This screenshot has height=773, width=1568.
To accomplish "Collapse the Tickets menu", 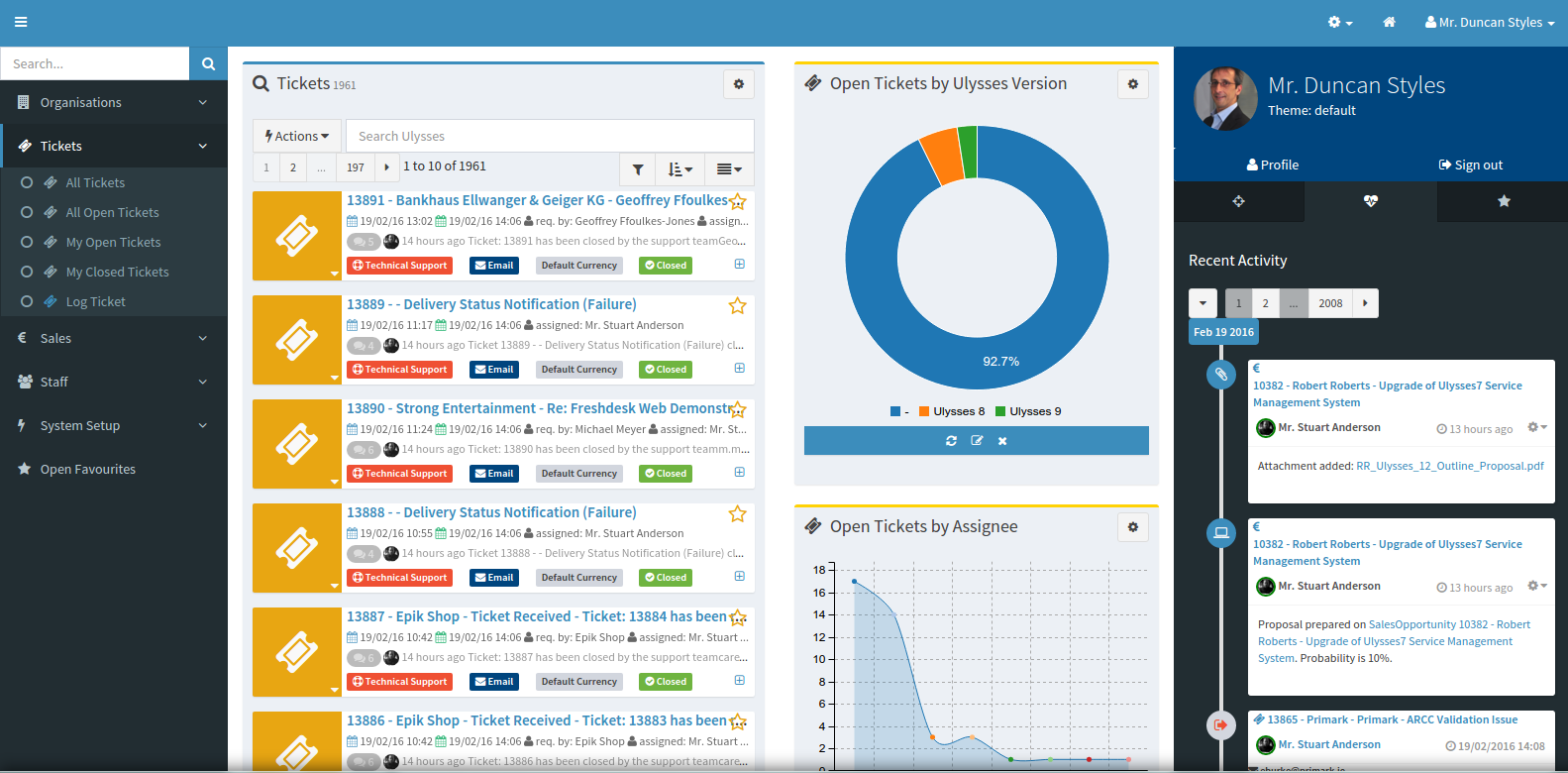I will coord(114,146).
